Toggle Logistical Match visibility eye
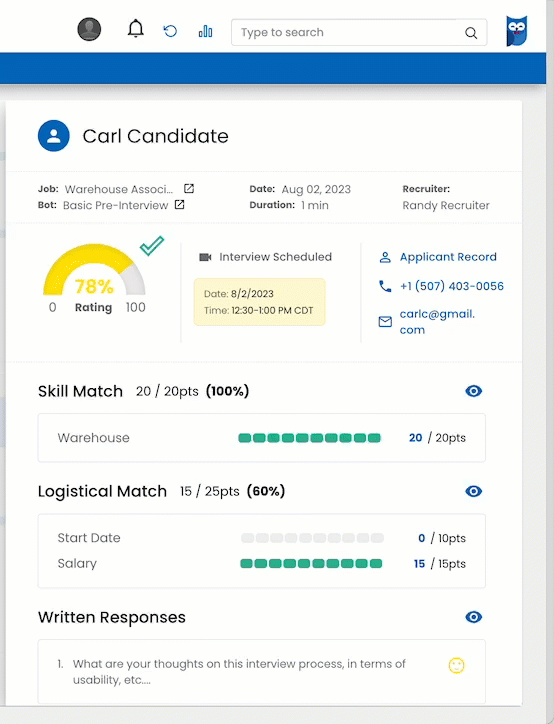The height and width of the screenshot is (724, 554). tap(474, 491)
